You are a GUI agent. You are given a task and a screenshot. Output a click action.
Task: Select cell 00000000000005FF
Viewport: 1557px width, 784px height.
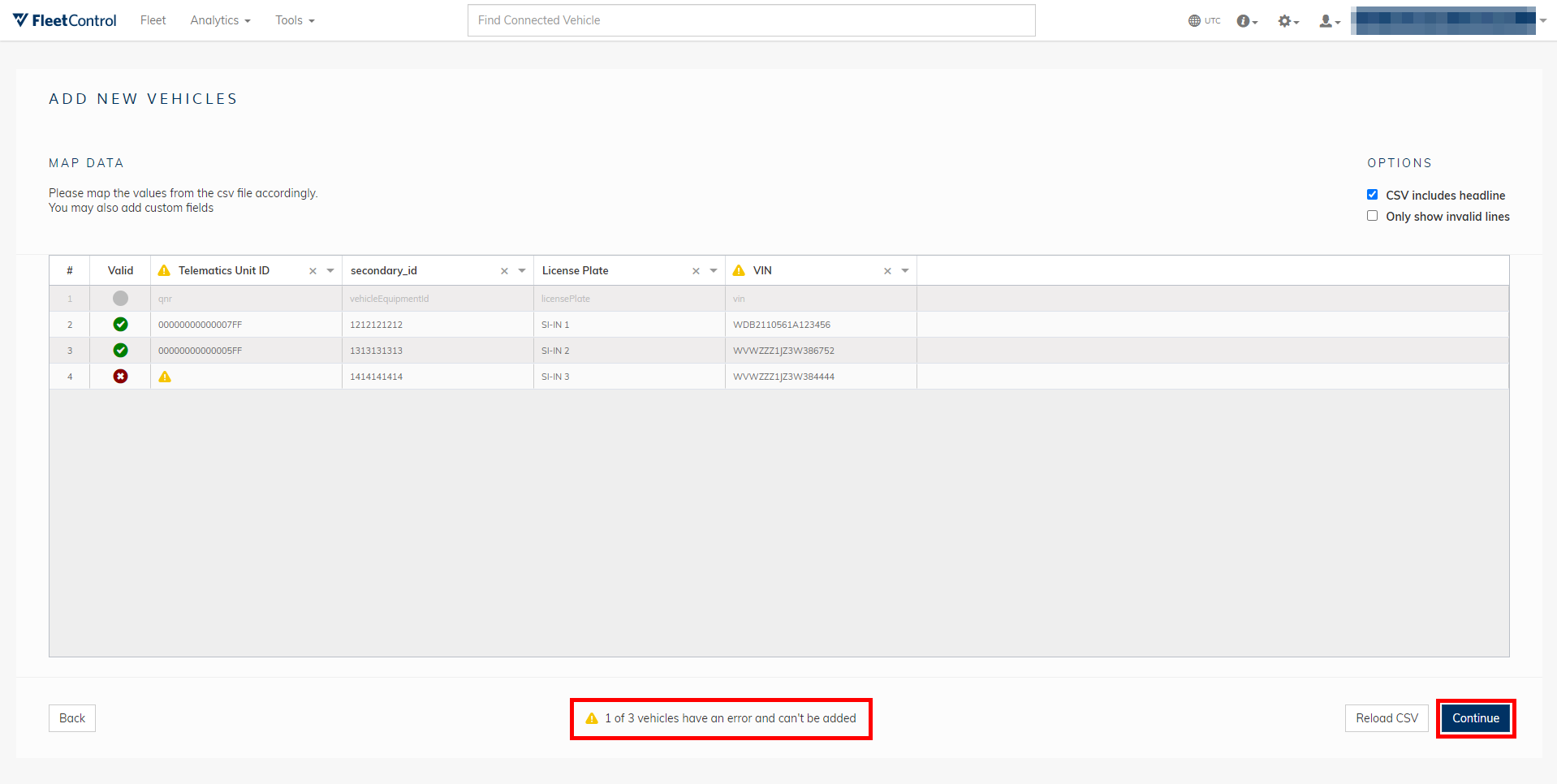click(246, 351)
